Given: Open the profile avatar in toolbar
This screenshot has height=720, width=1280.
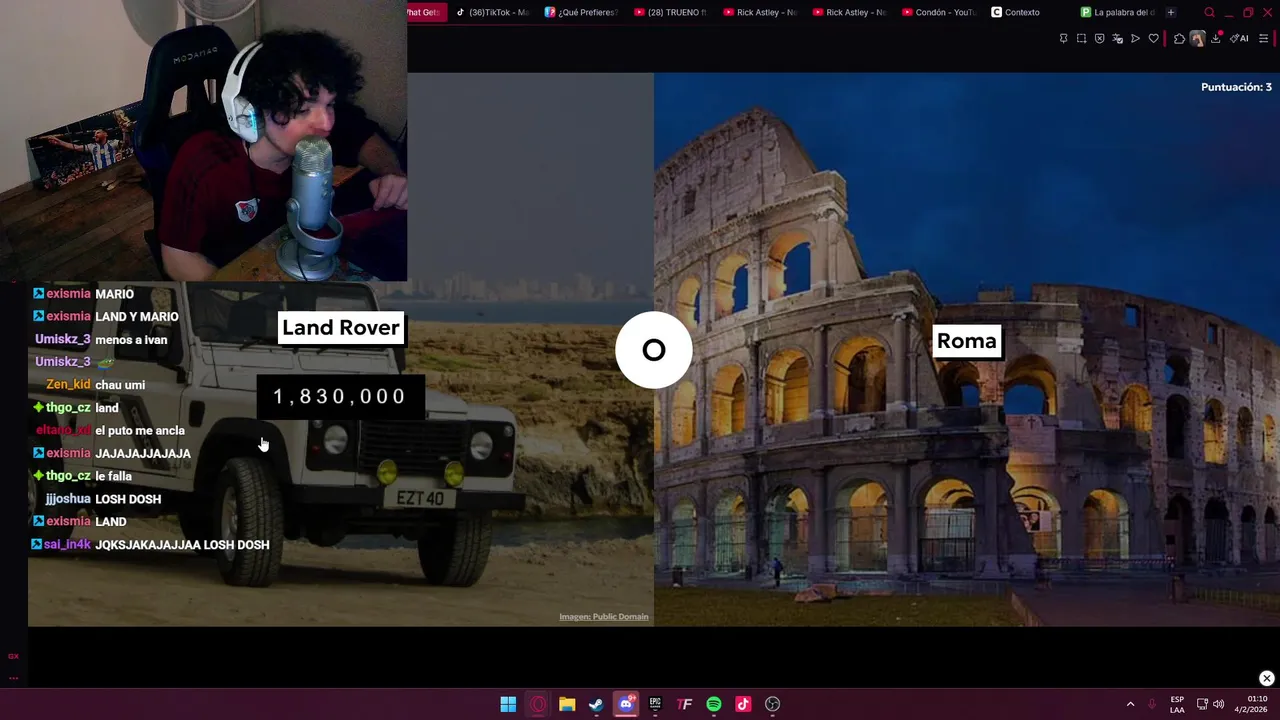Looking at the screenshot, I should (1197, 38).
